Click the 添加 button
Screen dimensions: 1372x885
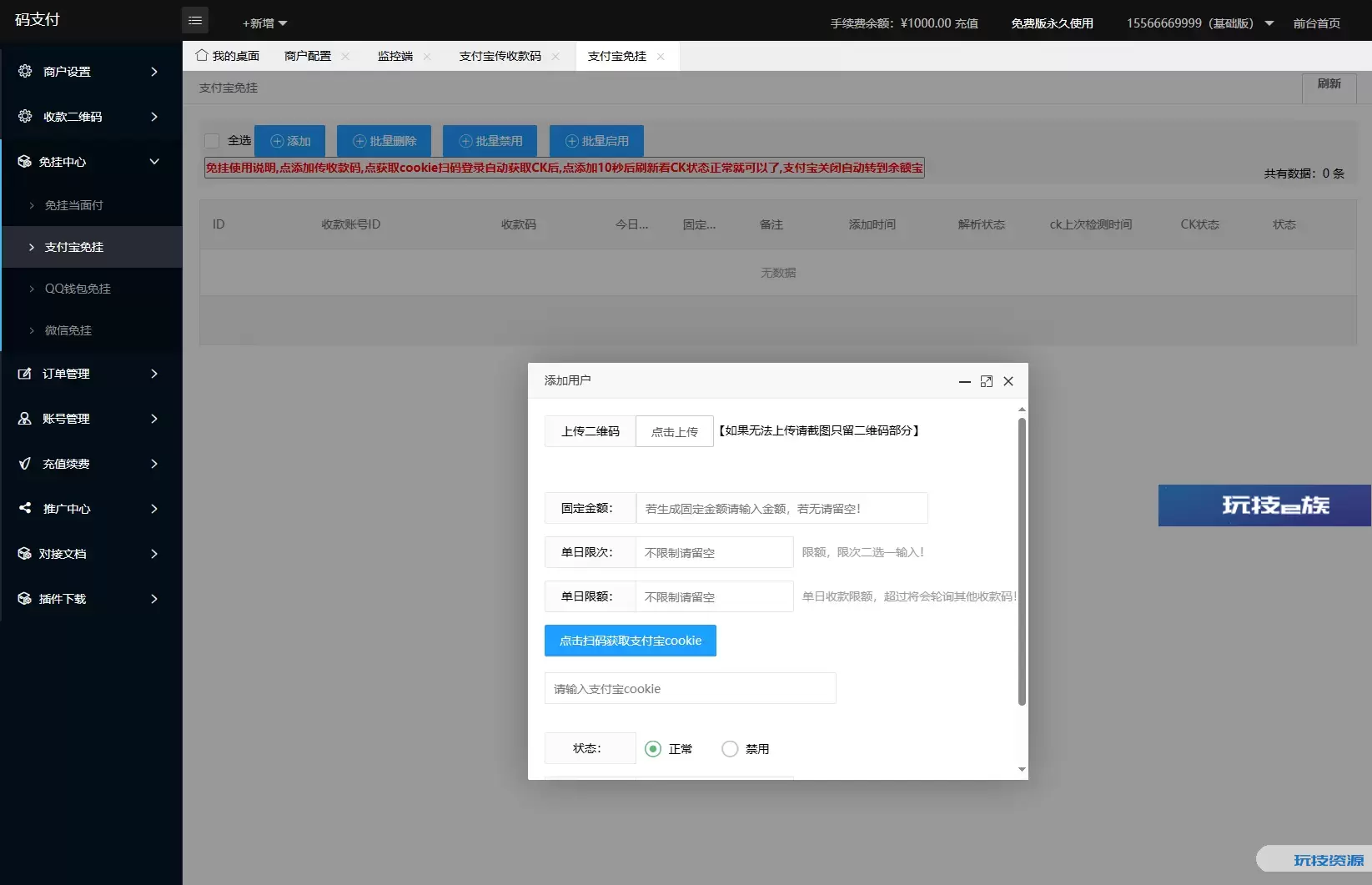[x=289, y=141]
